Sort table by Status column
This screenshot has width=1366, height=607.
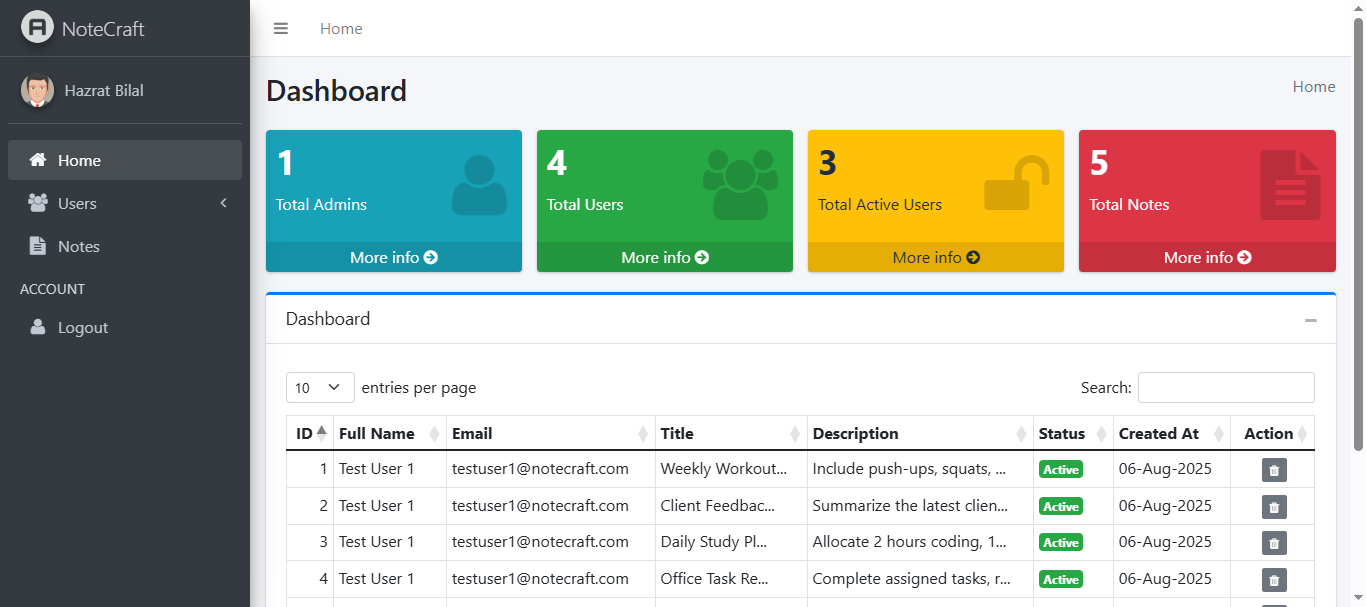pyautogui.click(x=1074, y=434)
